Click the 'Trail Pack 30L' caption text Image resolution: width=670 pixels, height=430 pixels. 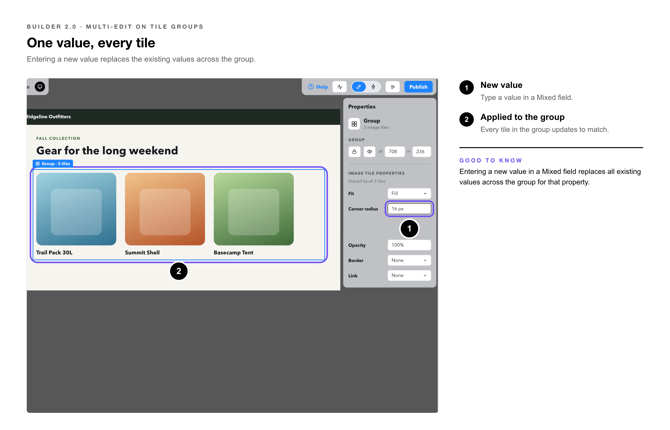point(54,253)
